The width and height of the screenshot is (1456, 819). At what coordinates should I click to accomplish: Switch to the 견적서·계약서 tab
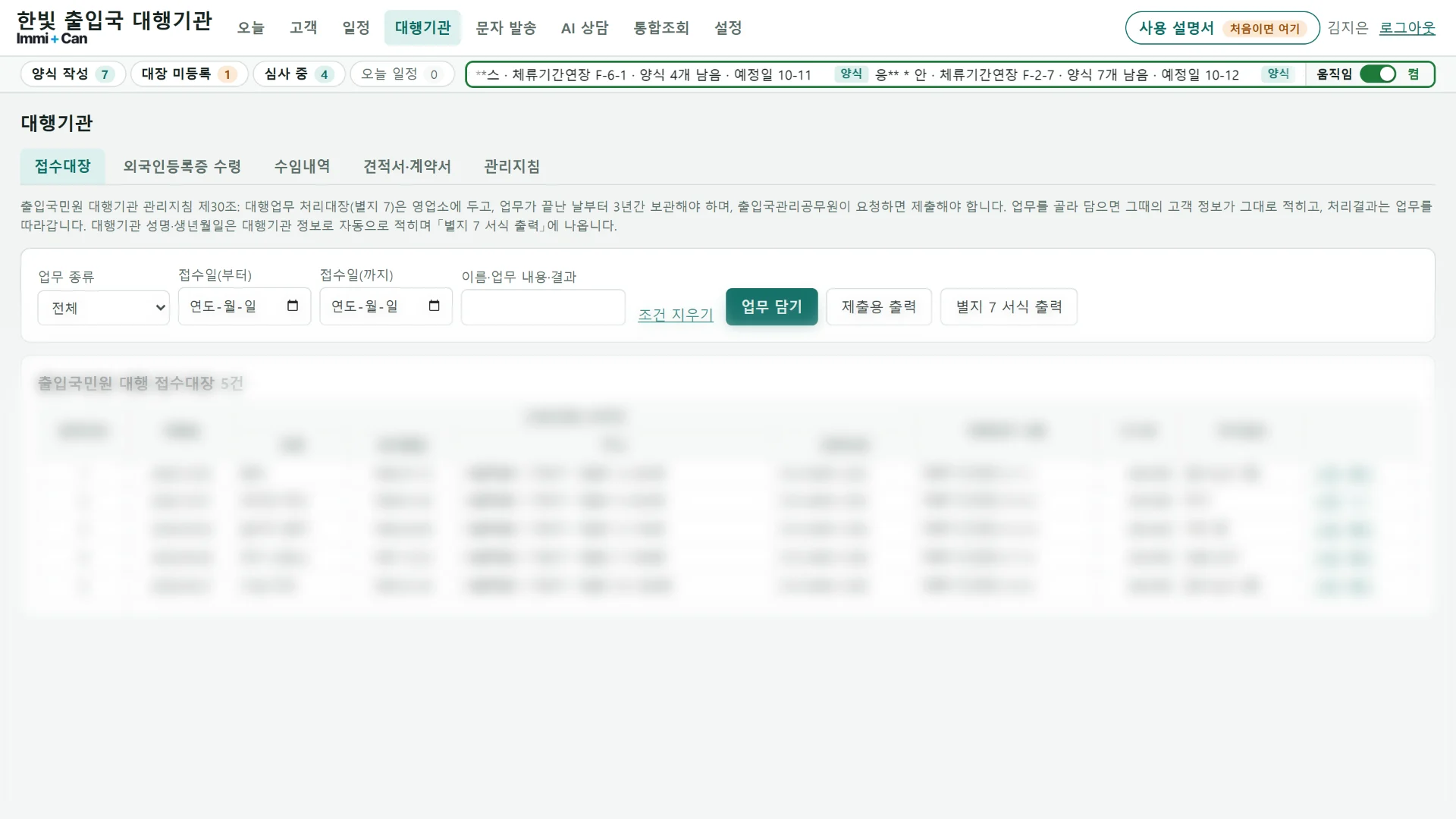[x=407, y=166]
